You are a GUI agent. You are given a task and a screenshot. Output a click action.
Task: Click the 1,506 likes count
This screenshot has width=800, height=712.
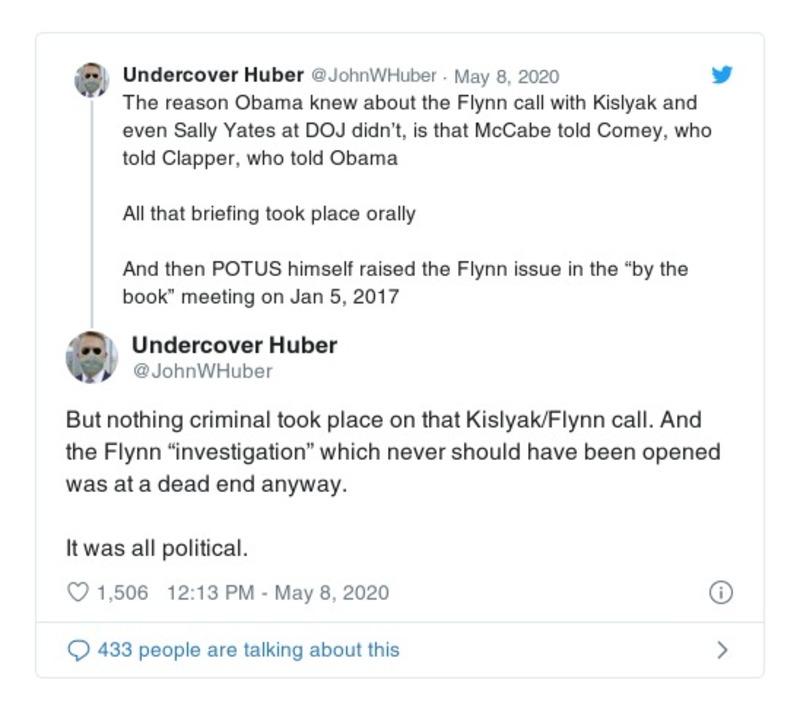coord(122,593)
